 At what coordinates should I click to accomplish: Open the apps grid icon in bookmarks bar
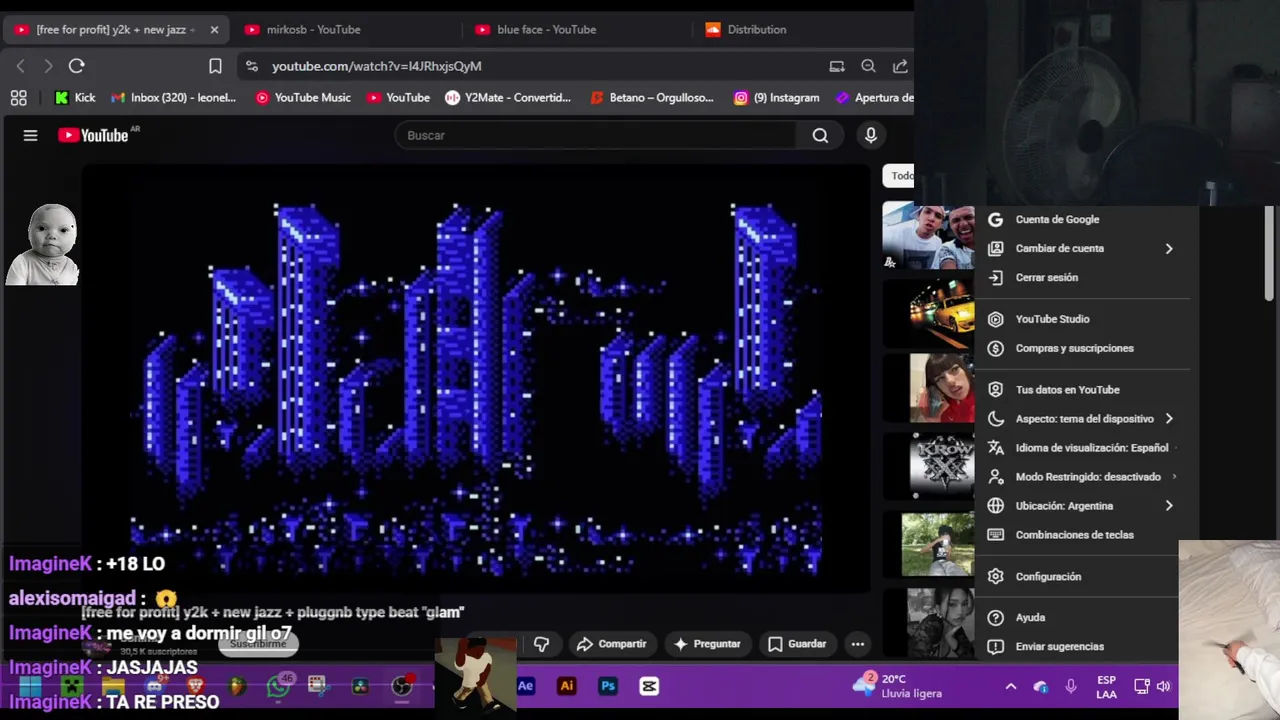click(18, 97)
